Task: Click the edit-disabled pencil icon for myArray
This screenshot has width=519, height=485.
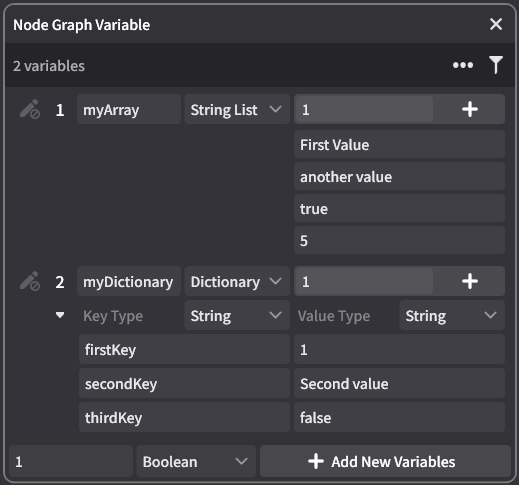Action: coord(30,109)
